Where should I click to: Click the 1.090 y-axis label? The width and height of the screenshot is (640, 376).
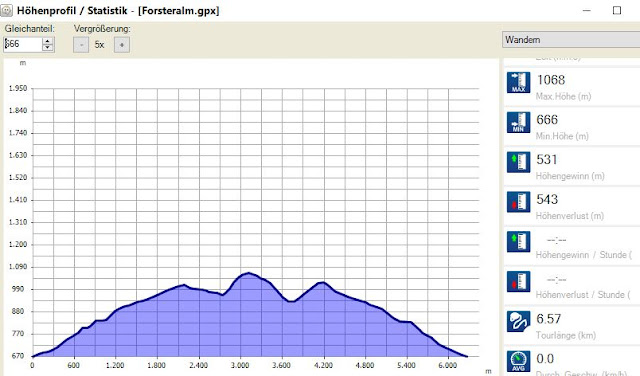coord(18,267)
